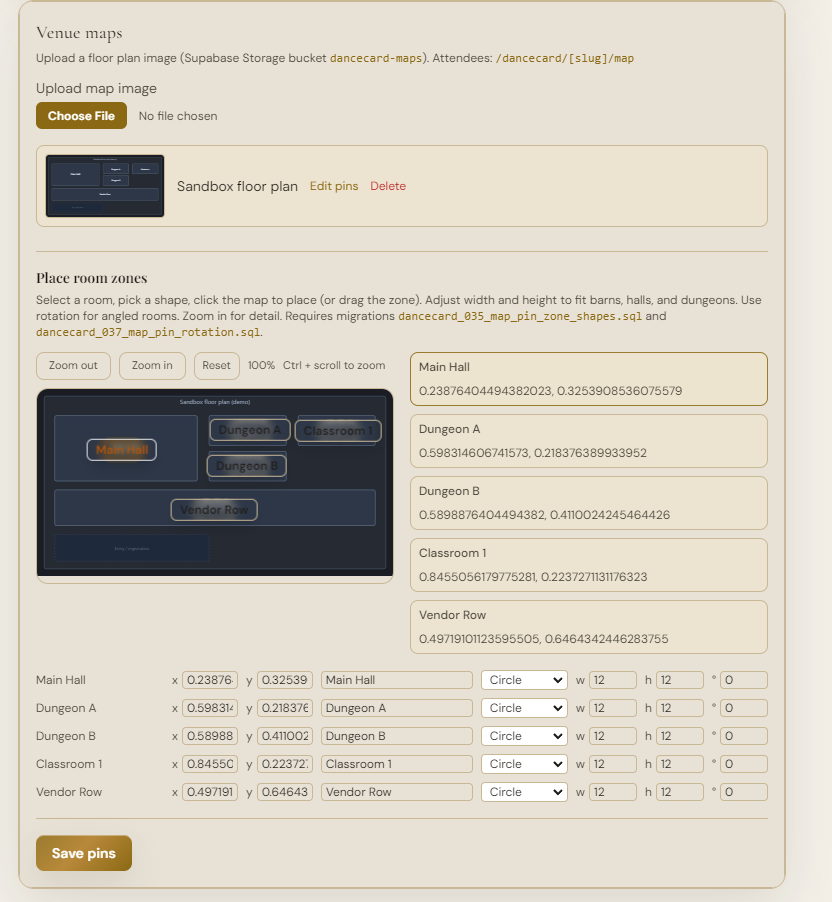Click the Classroom 1 label text field
The height and width of the screenshot is (902, 832).
pyautogui.click(x=397, y=764)
